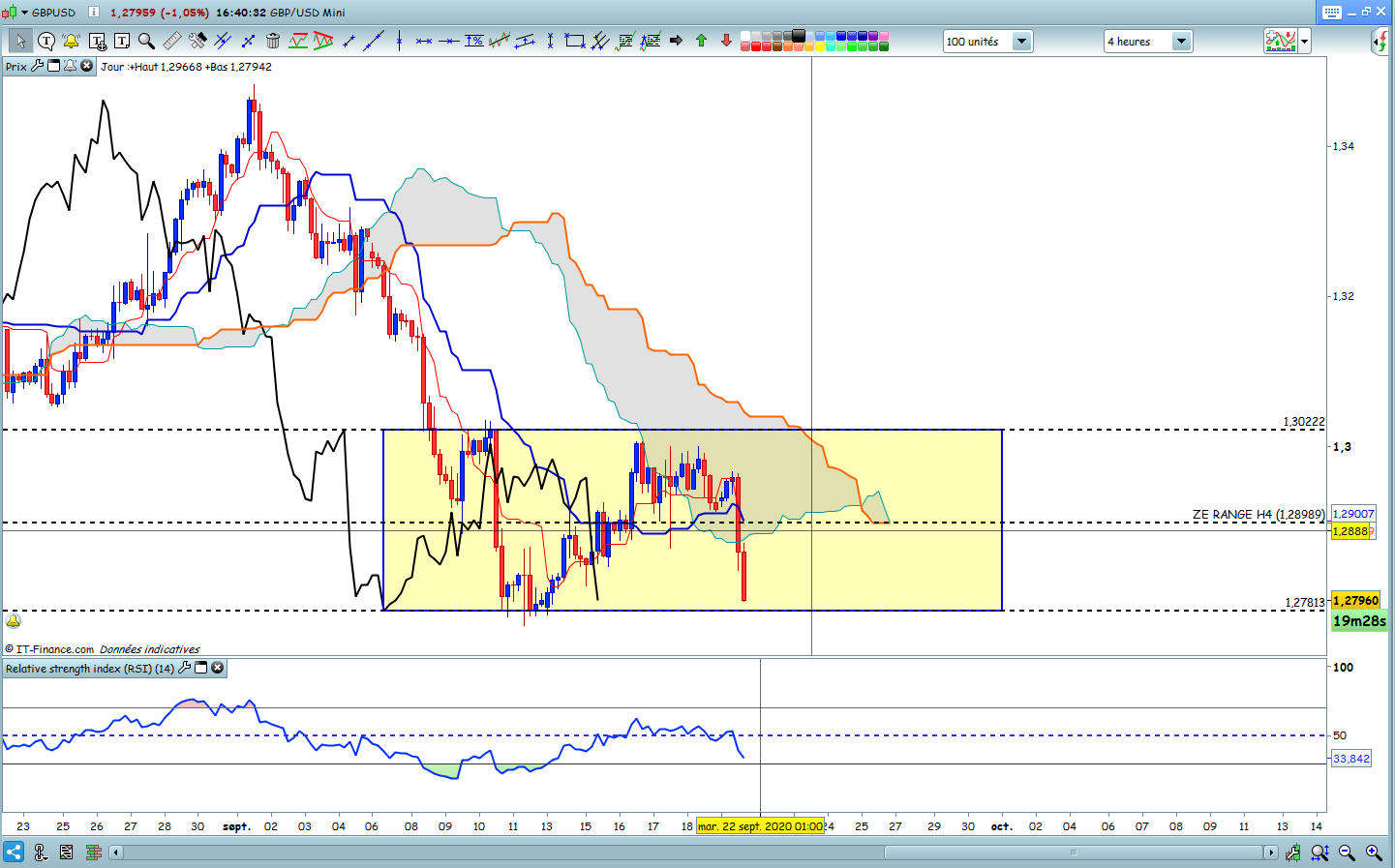Click the Prix panel label
This screenshot has width=1395, height=868.
click(16, 67)
